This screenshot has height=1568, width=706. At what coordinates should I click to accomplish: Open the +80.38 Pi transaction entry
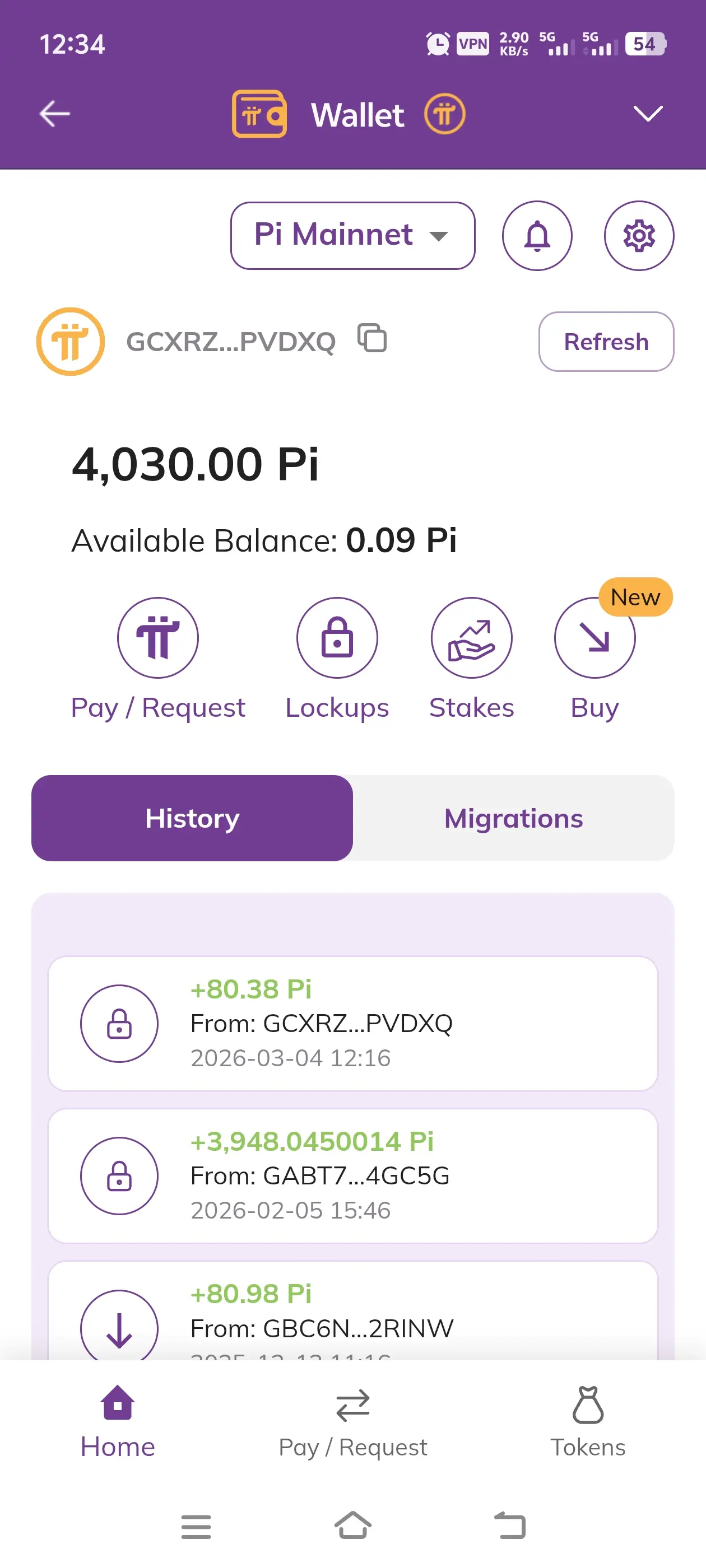(352, 1023)
